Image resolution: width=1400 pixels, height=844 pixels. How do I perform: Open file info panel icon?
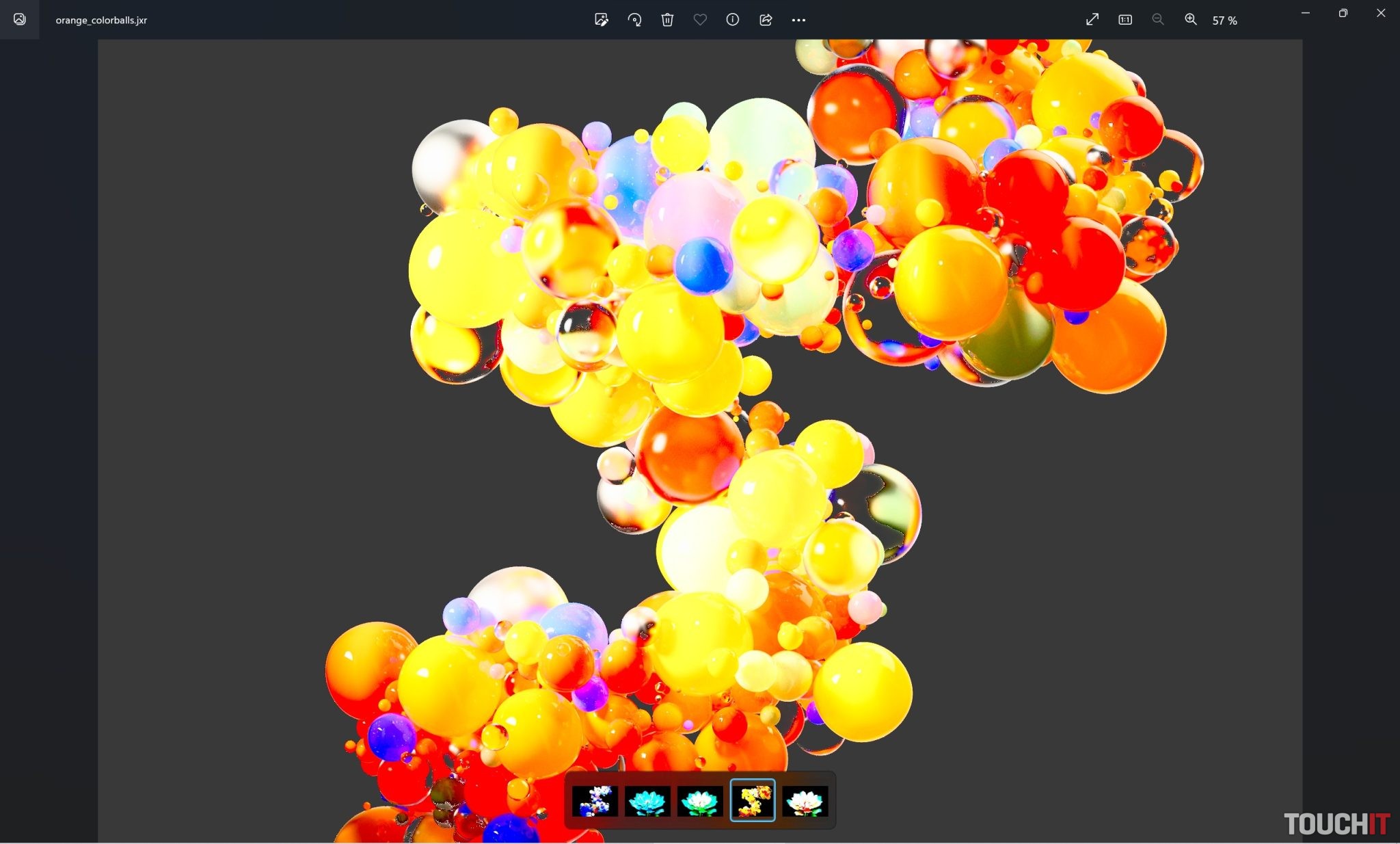point(733,20)
